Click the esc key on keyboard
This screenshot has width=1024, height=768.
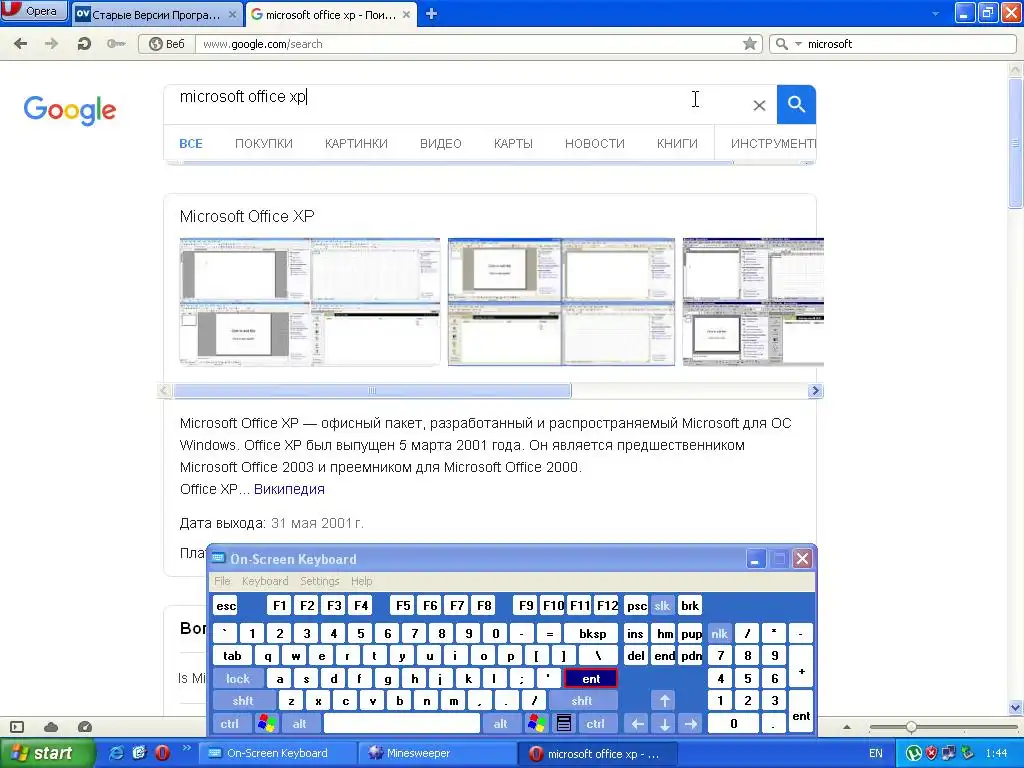point(226,606)
